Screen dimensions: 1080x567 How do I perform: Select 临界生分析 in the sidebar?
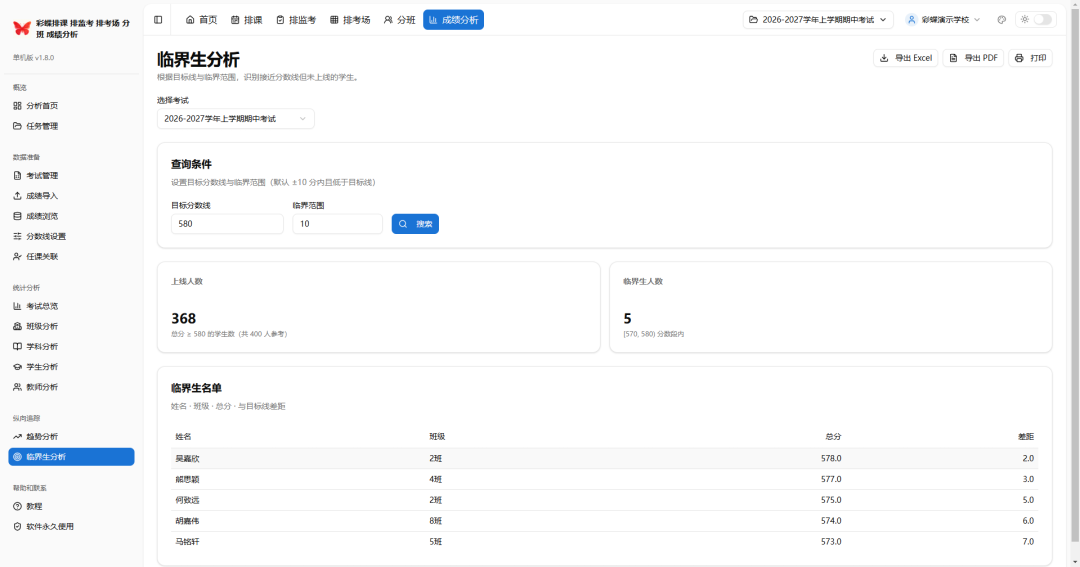coord(72,457)
